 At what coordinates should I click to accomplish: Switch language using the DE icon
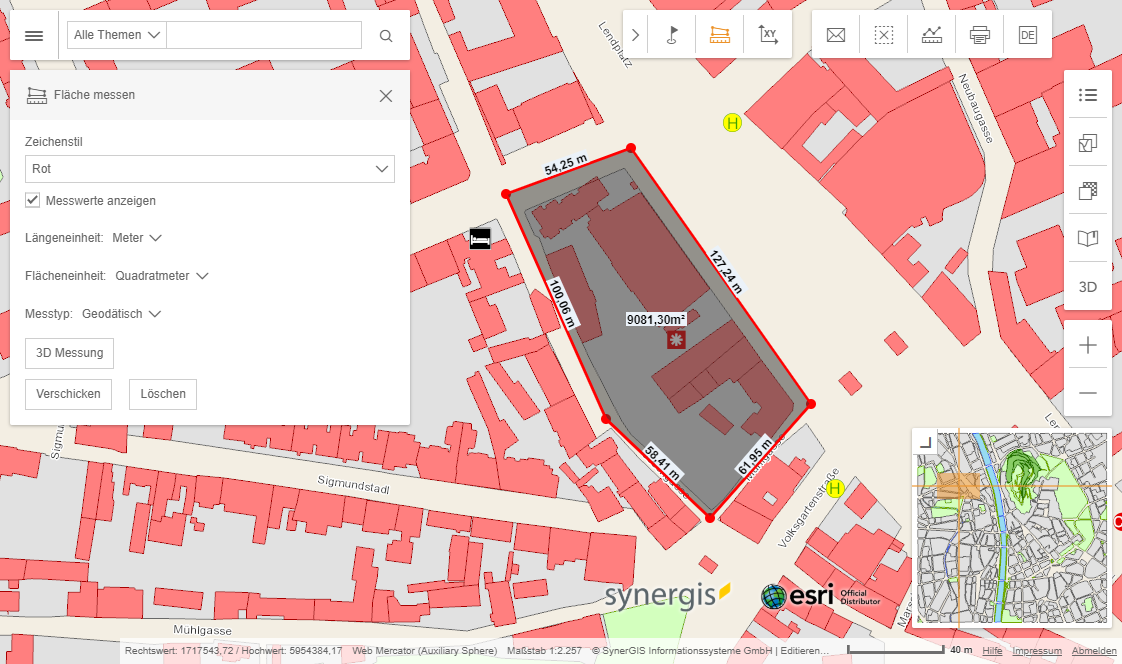point(1027,34)
